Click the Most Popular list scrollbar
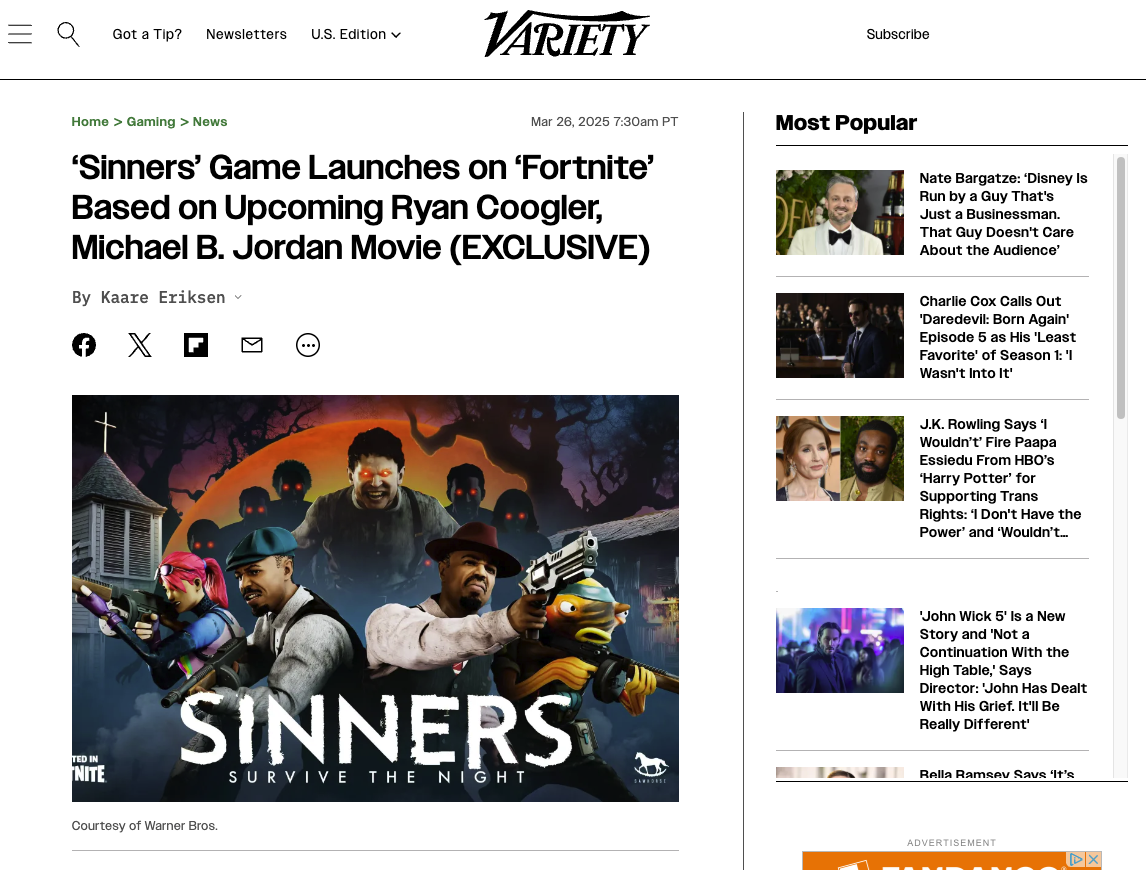The width and height of the screenshot is (1146, 870). (1121, 288)
